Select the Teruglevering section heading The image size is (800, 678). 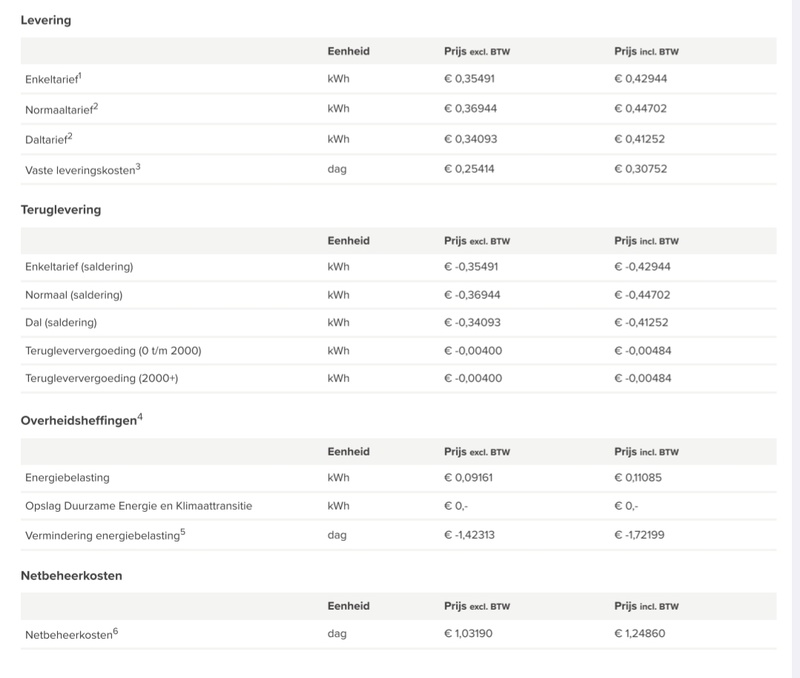pos(61,210)
